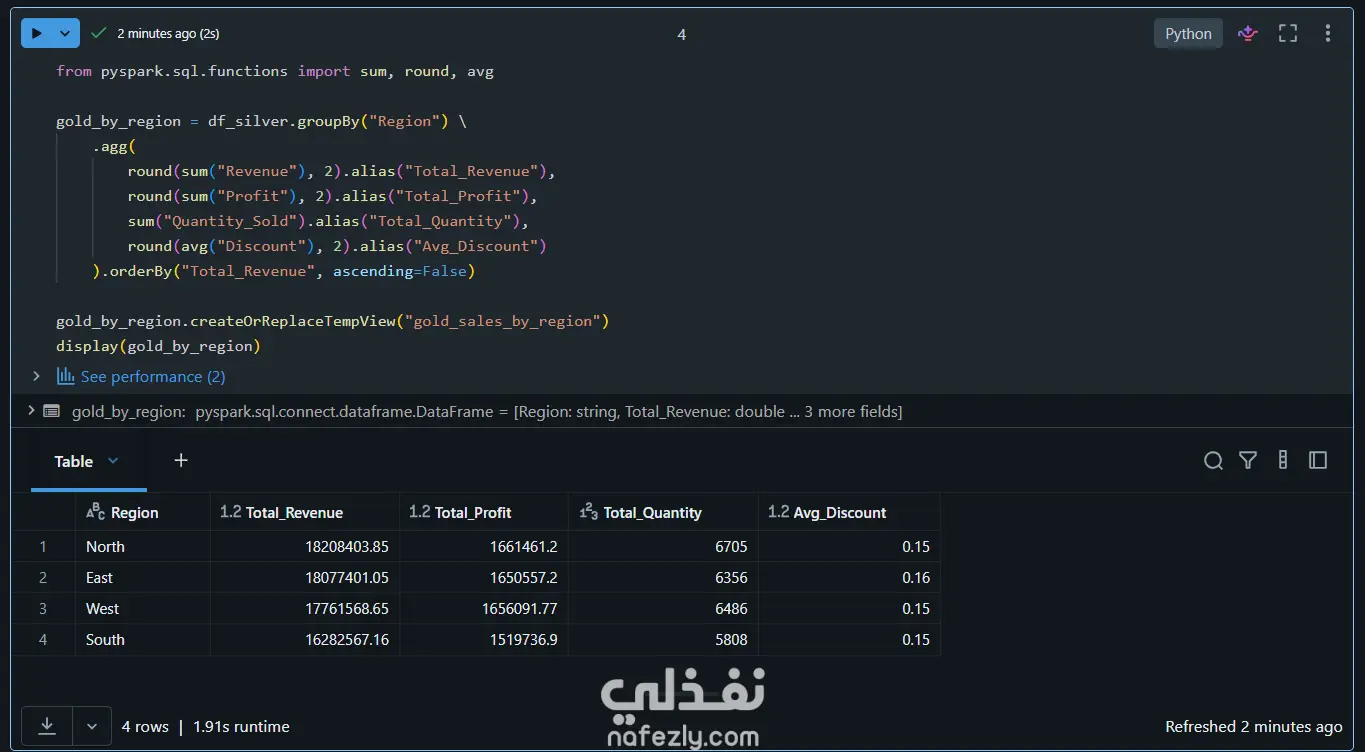The image size is (1365, 752).
Task: Click the 4 rows count label
Action: (145, 727)
